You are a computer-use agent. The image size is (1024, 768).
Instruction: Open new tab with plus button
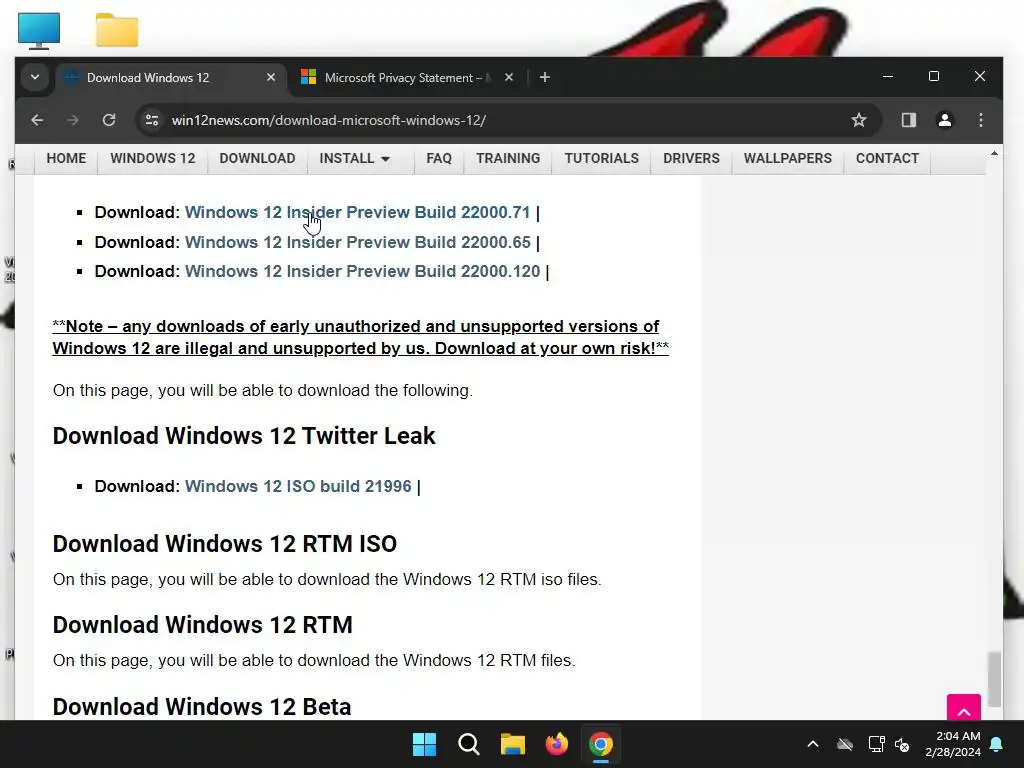[545, 77]
